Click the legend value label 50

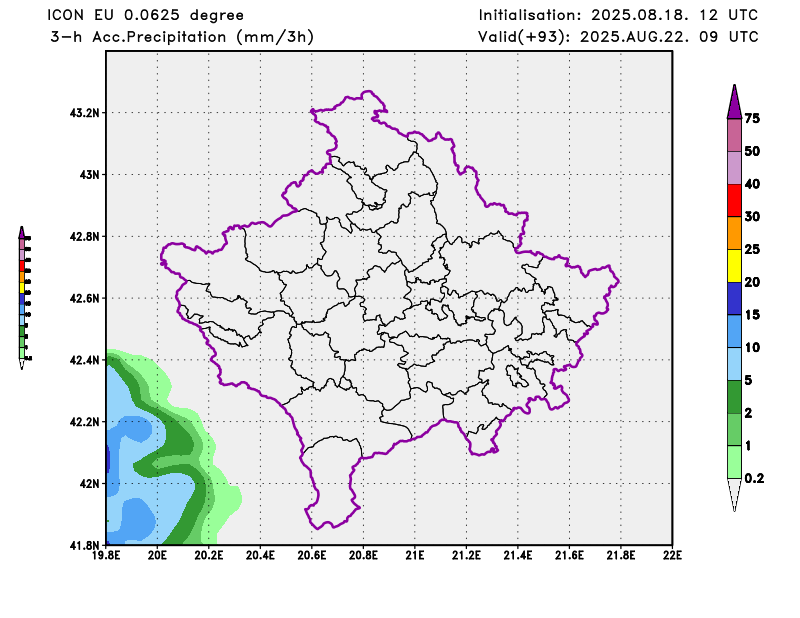(x=752, y=151)
